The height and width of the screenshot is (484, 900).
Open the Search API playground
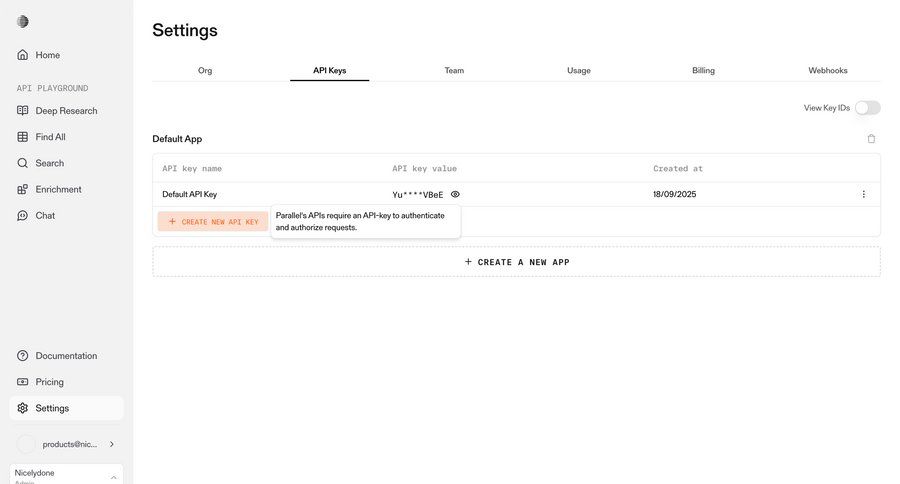(49, 163)
